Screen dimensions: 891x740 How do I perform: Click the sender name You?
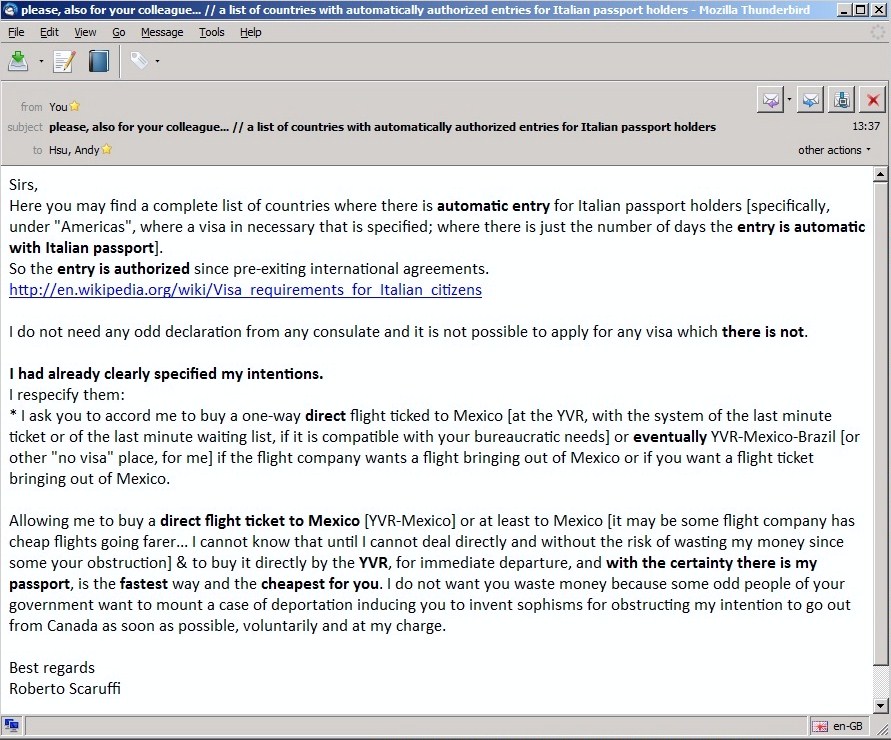tap(58, 107)
